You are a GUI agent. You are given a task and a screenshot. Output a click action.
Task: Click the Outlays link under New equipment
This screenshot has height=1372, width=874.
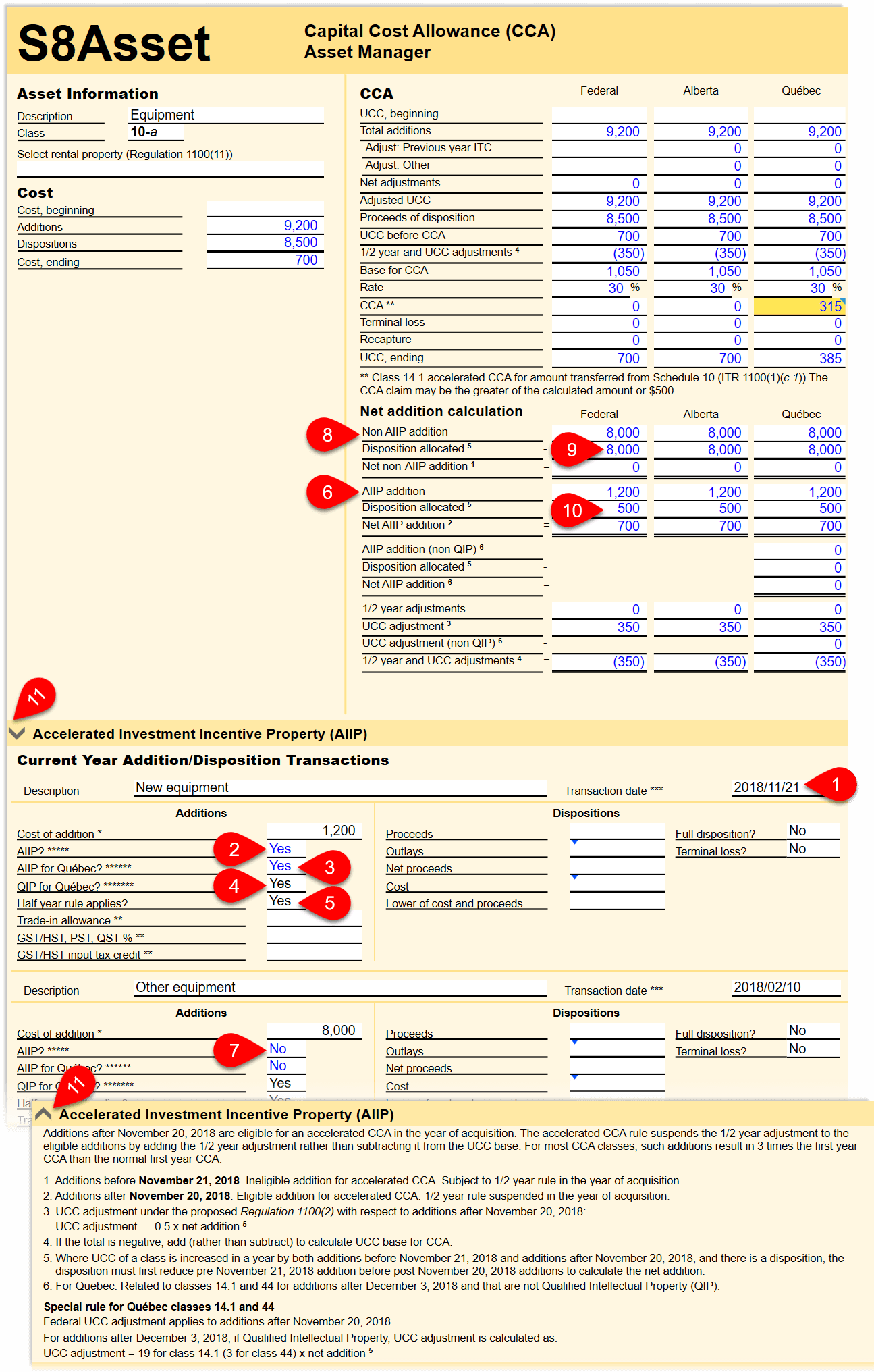click(405, 851)
